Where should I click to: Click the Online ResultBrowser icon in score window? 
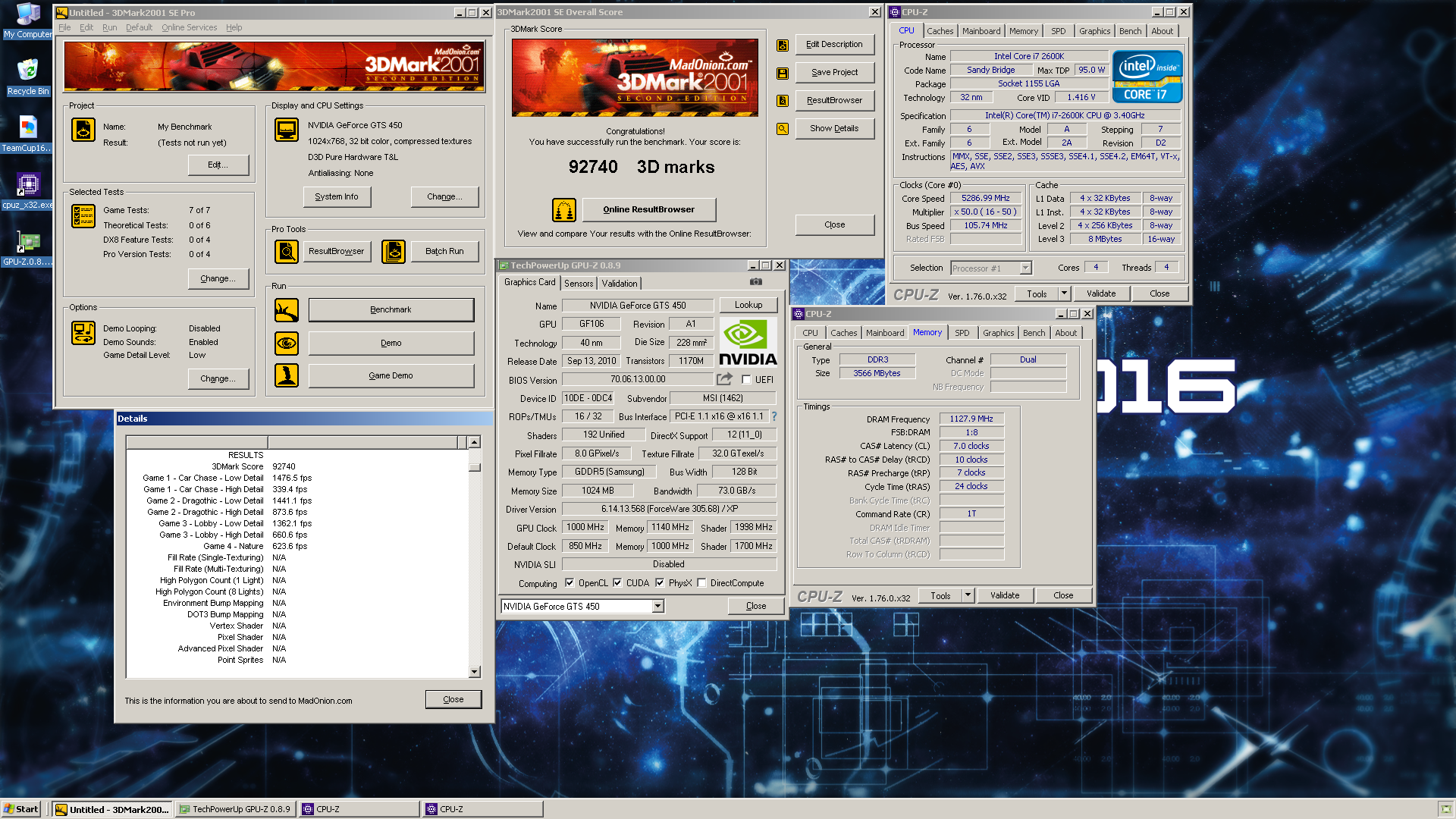pos(564,209)
